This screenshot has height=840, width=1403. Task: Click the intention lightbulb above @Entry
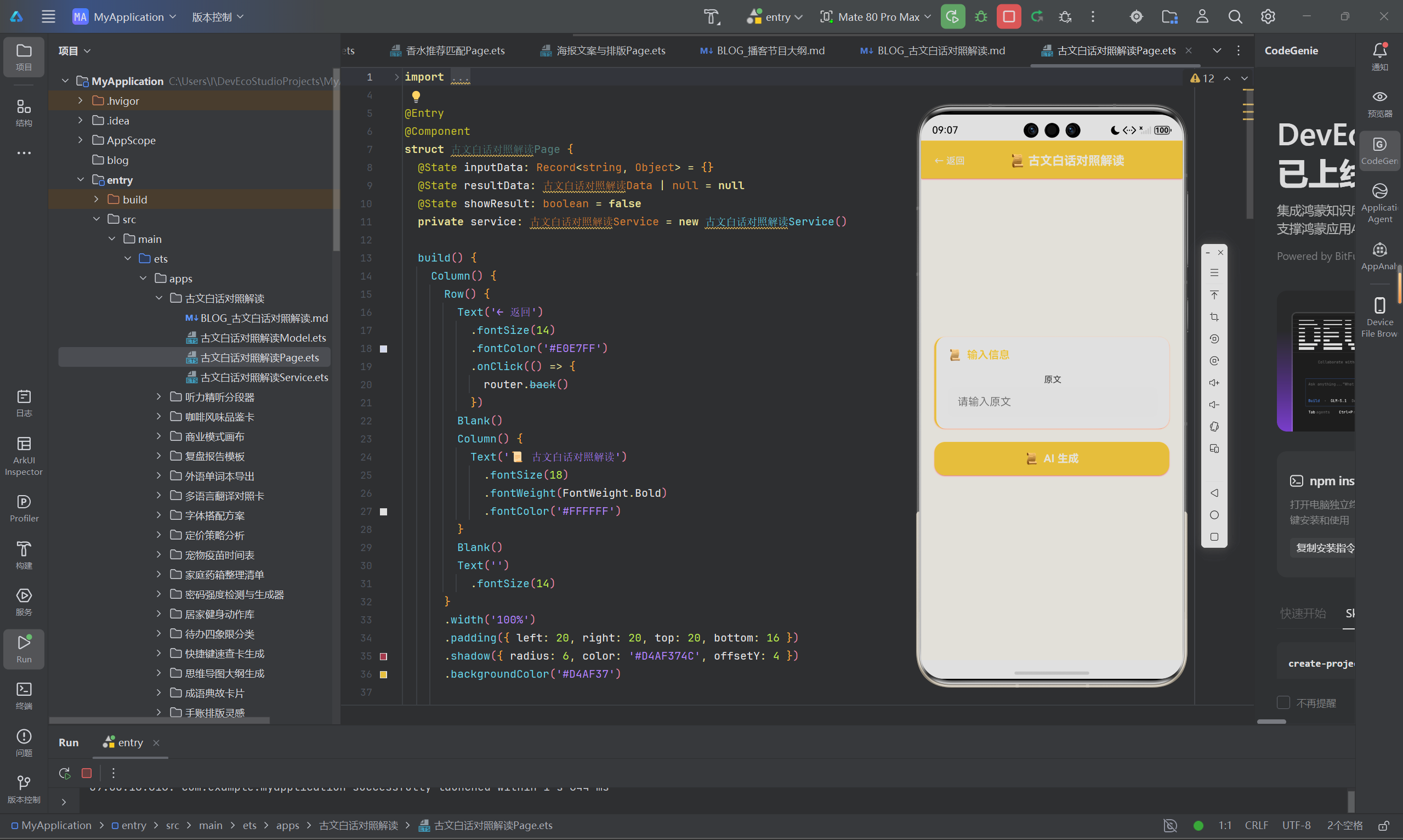pos(416,95)
